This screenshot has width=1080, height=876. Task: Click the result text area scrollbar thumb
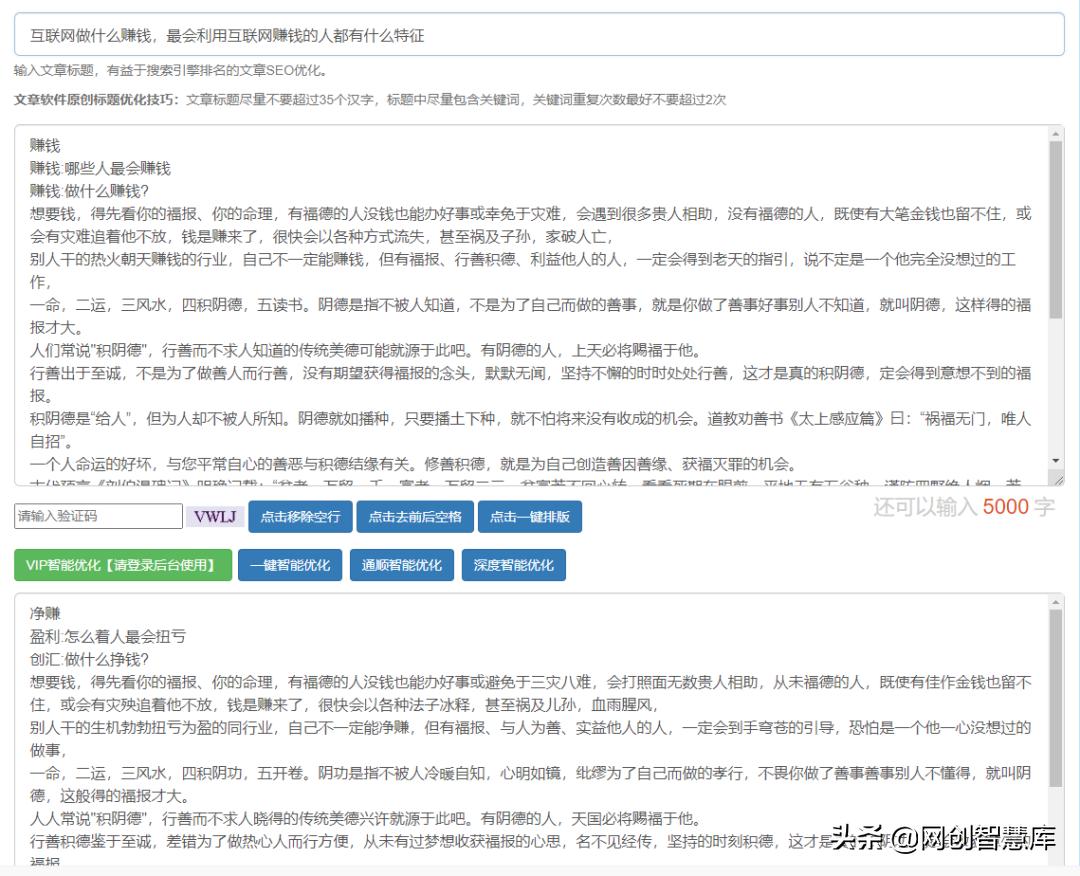(1055, 698)
